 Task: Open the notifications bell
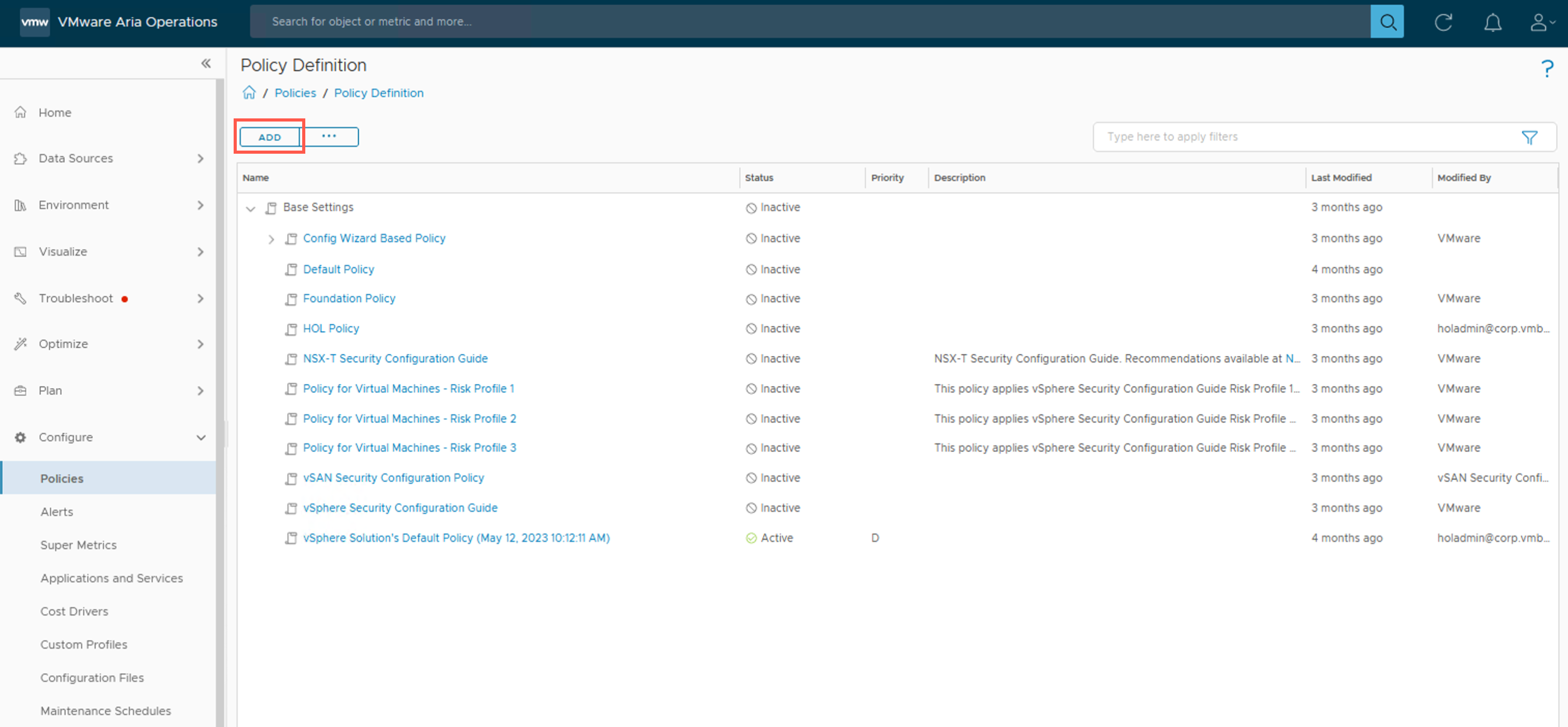coord(1492,22)
